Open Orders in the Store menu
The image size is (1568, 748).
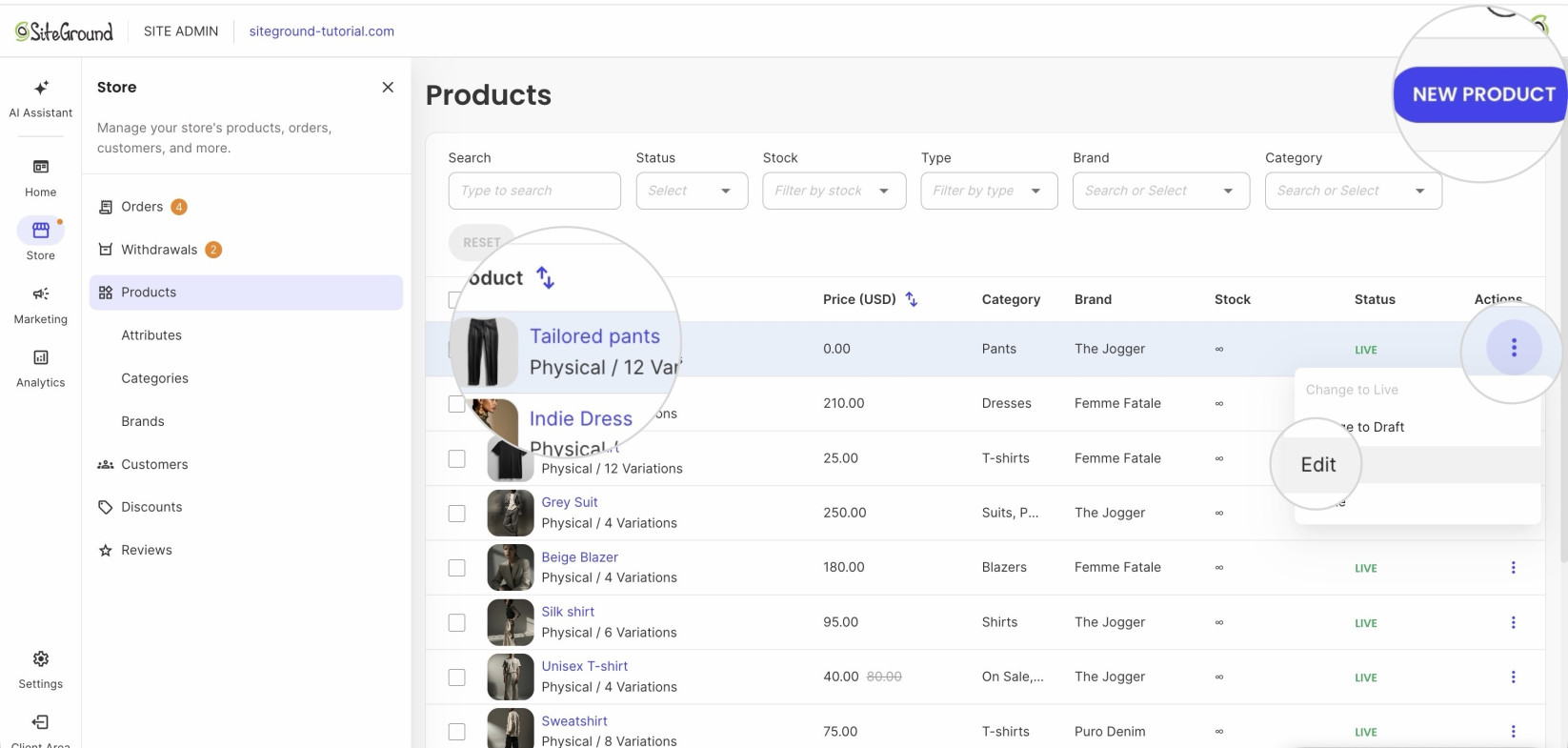(246, 207)
